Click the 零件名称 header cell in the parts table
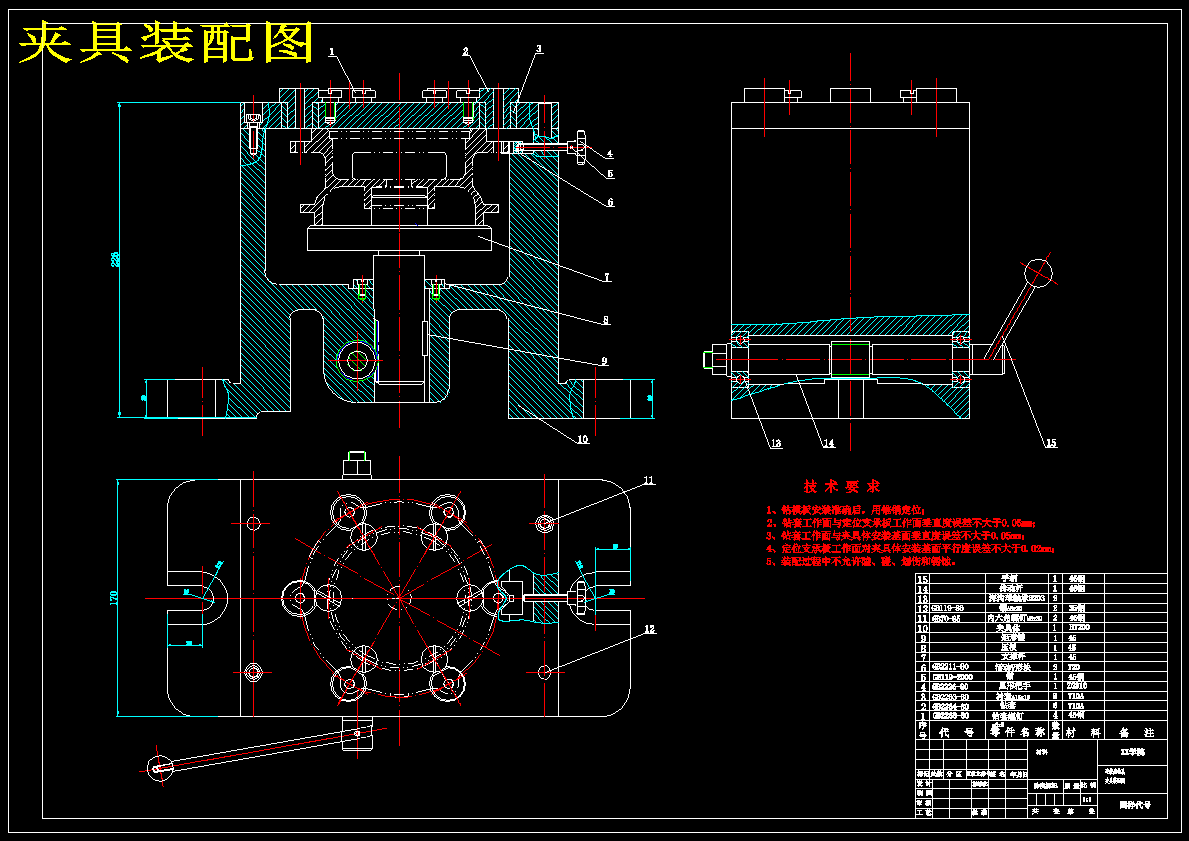Viewport: 1189px width, 841px height. 1017,732
